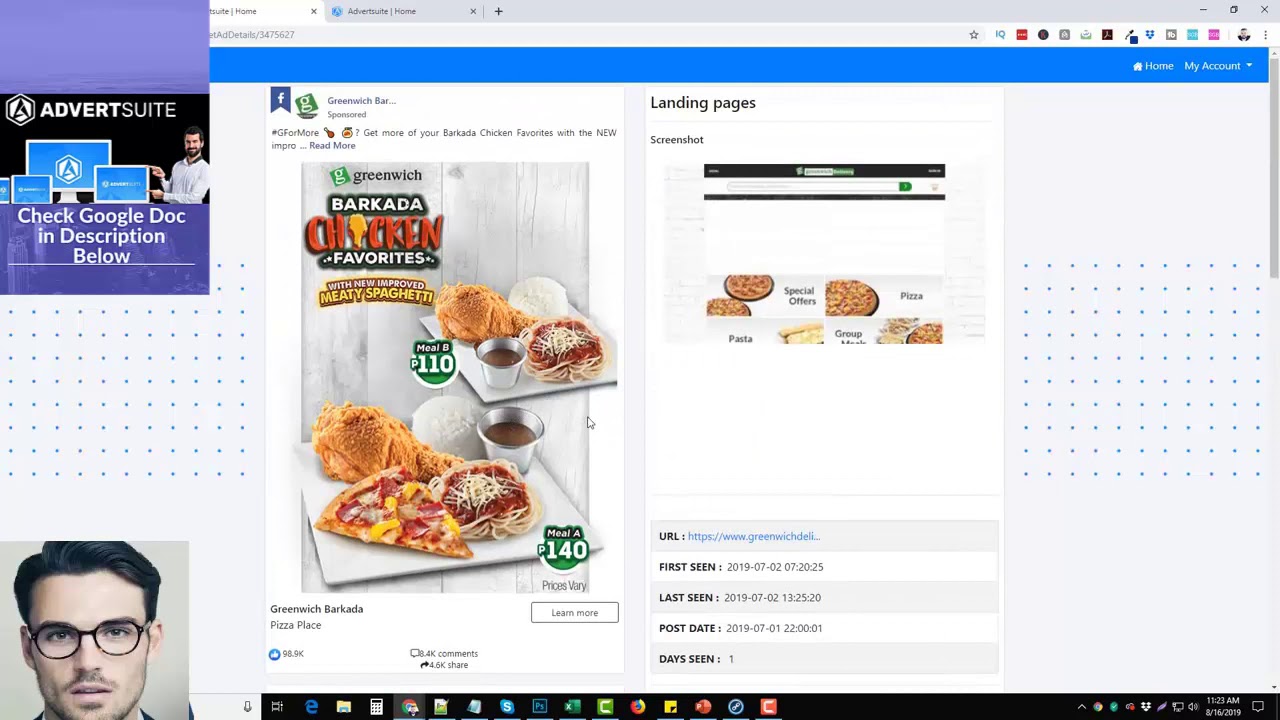The image size is (1280, 720).
Task: Click the comments bubble icon
Action: point(415,654)
